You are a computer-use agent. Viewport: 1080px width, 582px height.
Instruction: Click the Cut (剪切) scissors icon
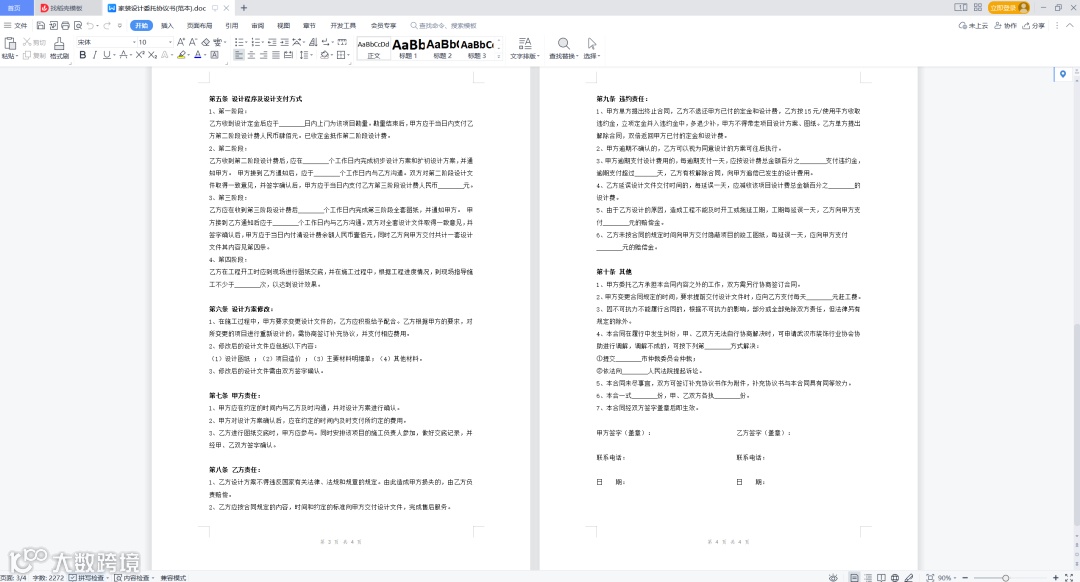[28, 43]
